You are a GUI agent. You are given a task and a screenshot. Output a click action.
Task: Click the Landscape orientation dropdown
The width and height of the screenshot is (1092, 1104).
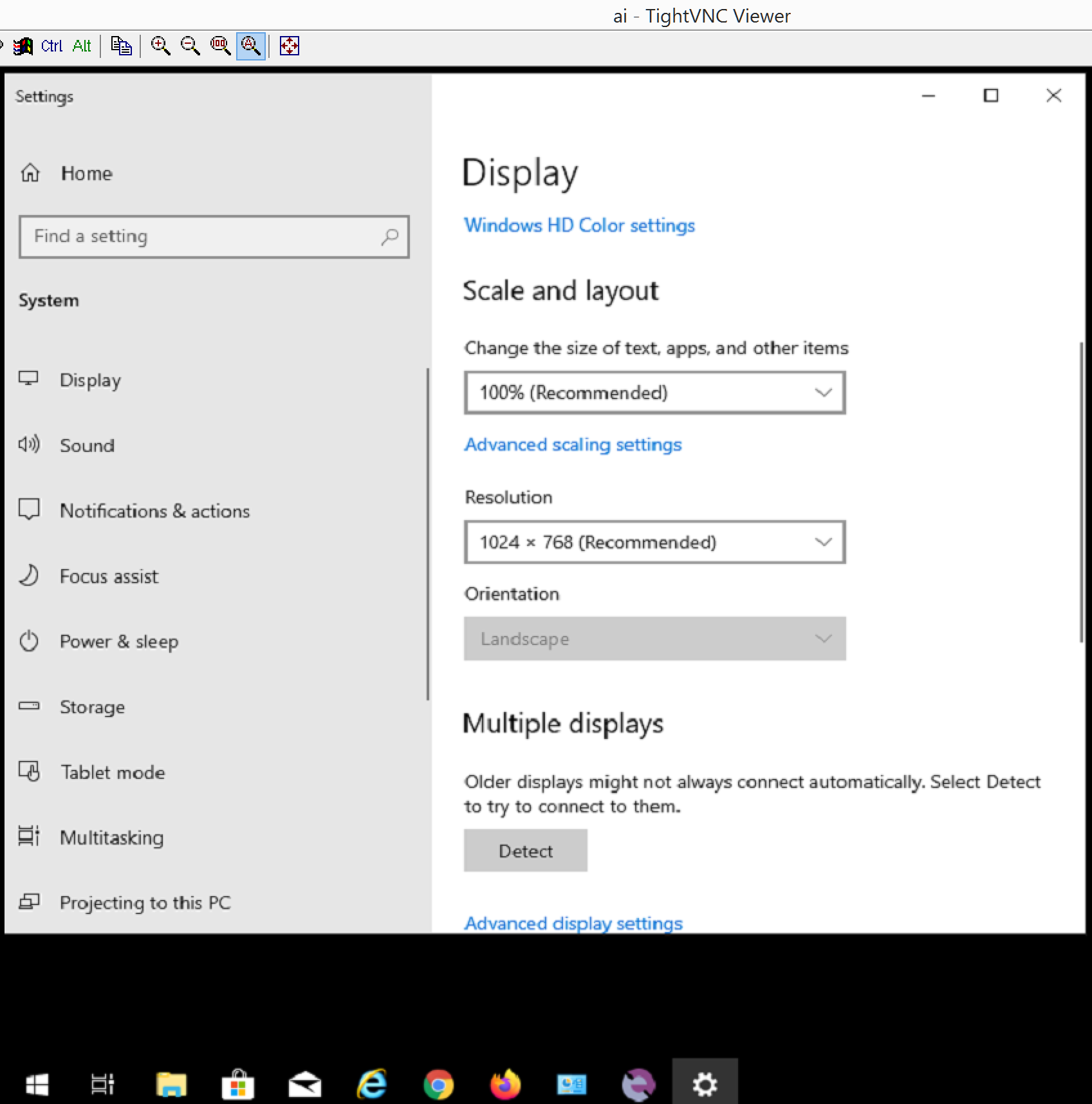pyautogui.click(x=654, y=639)
